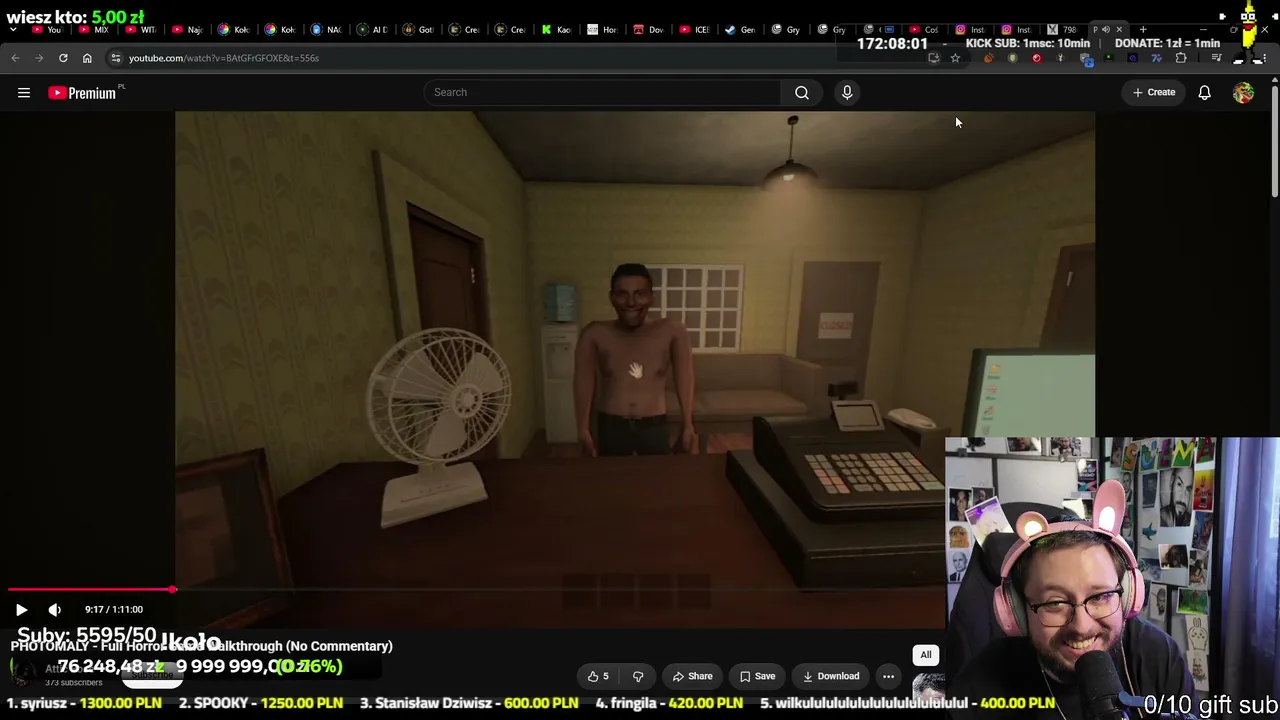
Task: Open the more actions ellipsis menu
Action: (x=888, y=677)
